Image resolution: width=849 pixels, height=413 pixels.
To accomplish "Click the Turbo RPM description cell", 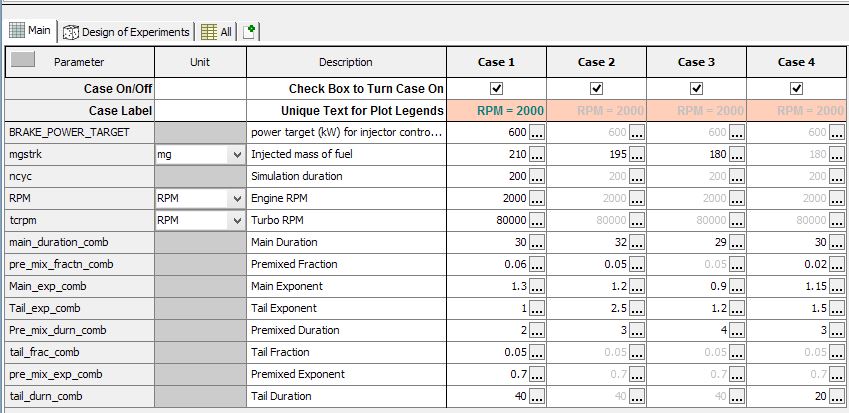I will pyautogui.click(x=346, y=221).
